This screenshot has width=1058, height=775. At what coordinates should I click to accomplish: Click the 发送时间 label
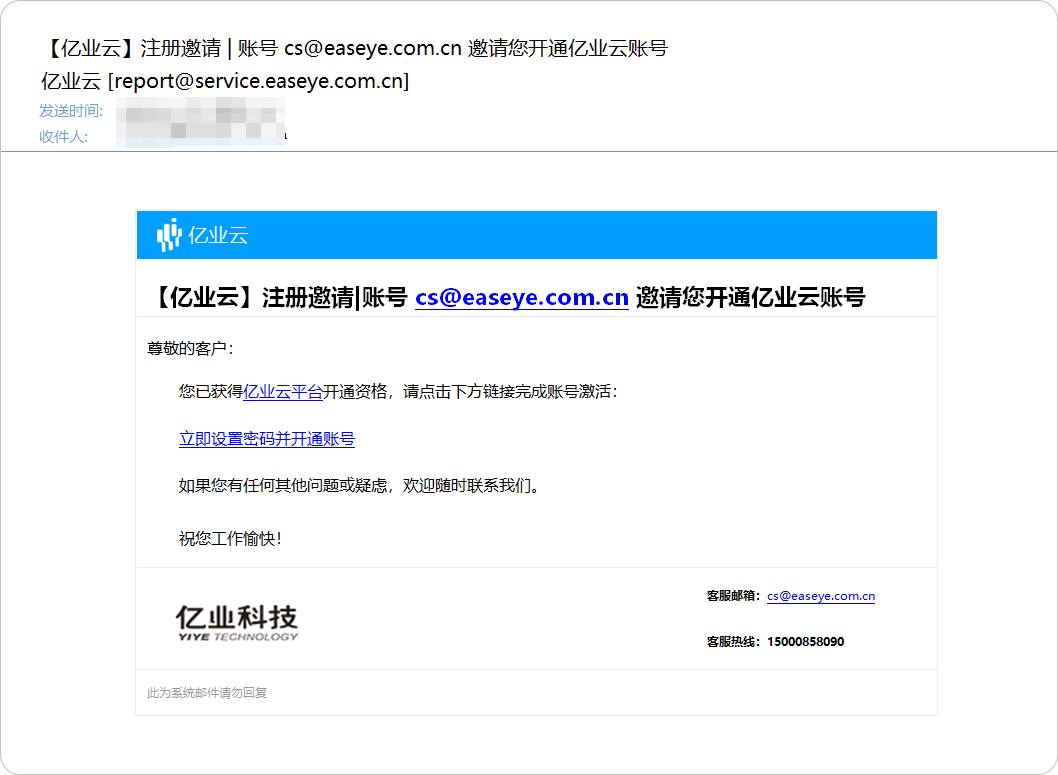pyautogui.click(x=71, y=111)
